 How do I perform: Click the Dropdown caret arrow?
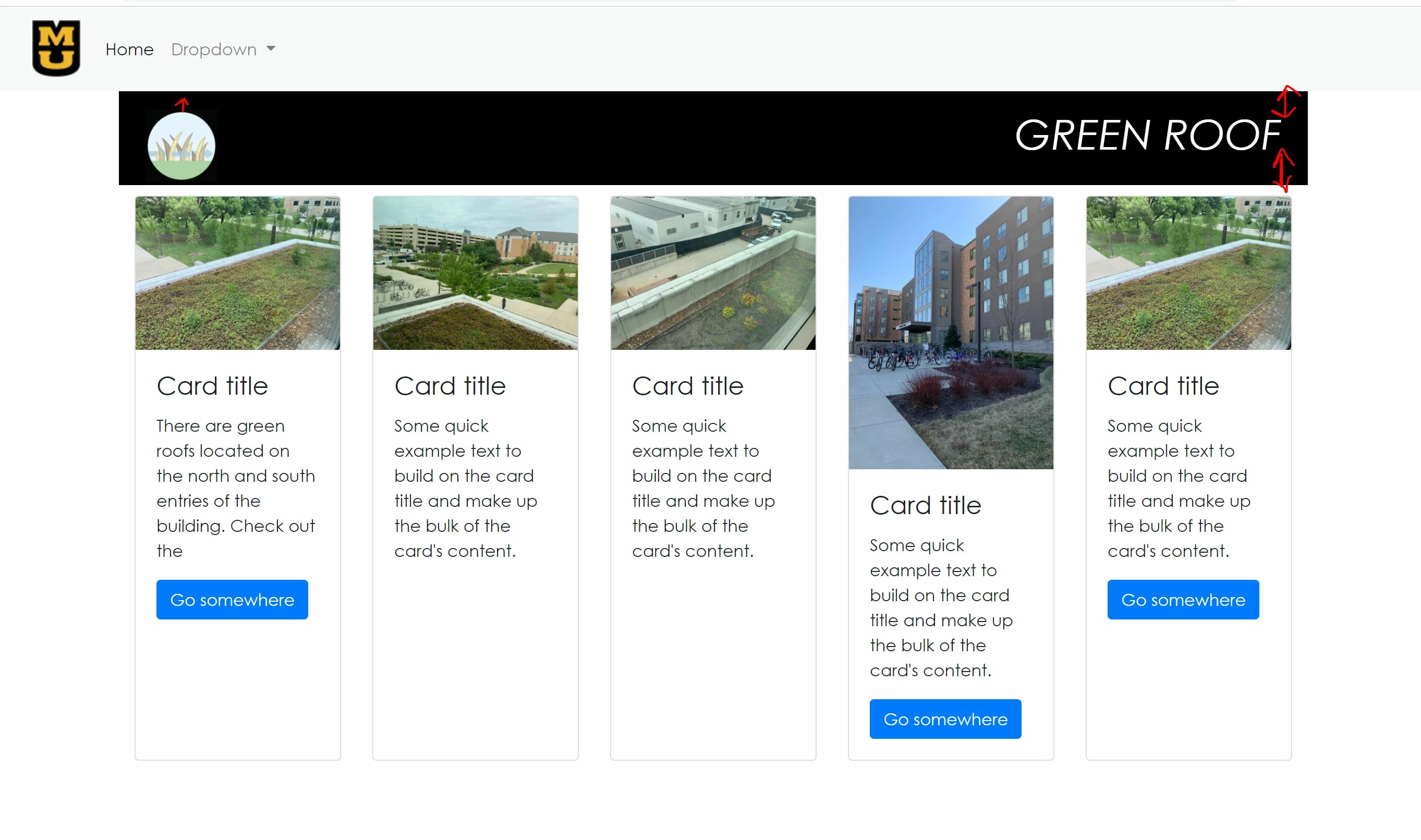click(x=271, y=49)
